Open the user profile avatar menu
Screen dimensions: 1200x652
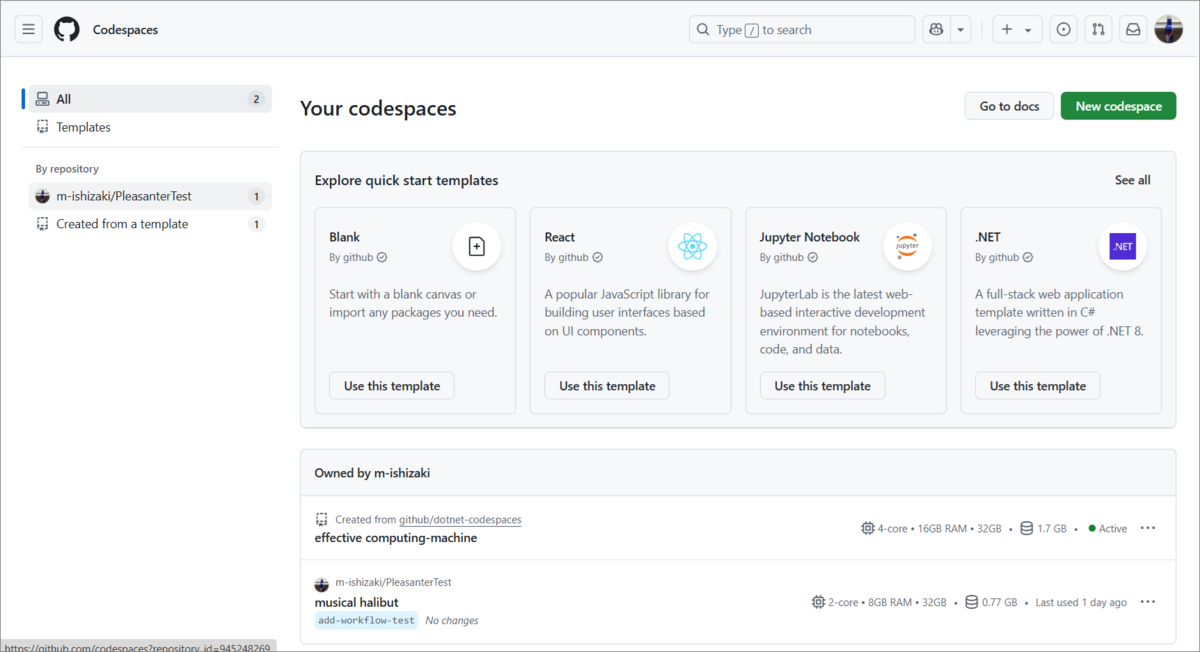[1169, 30]
